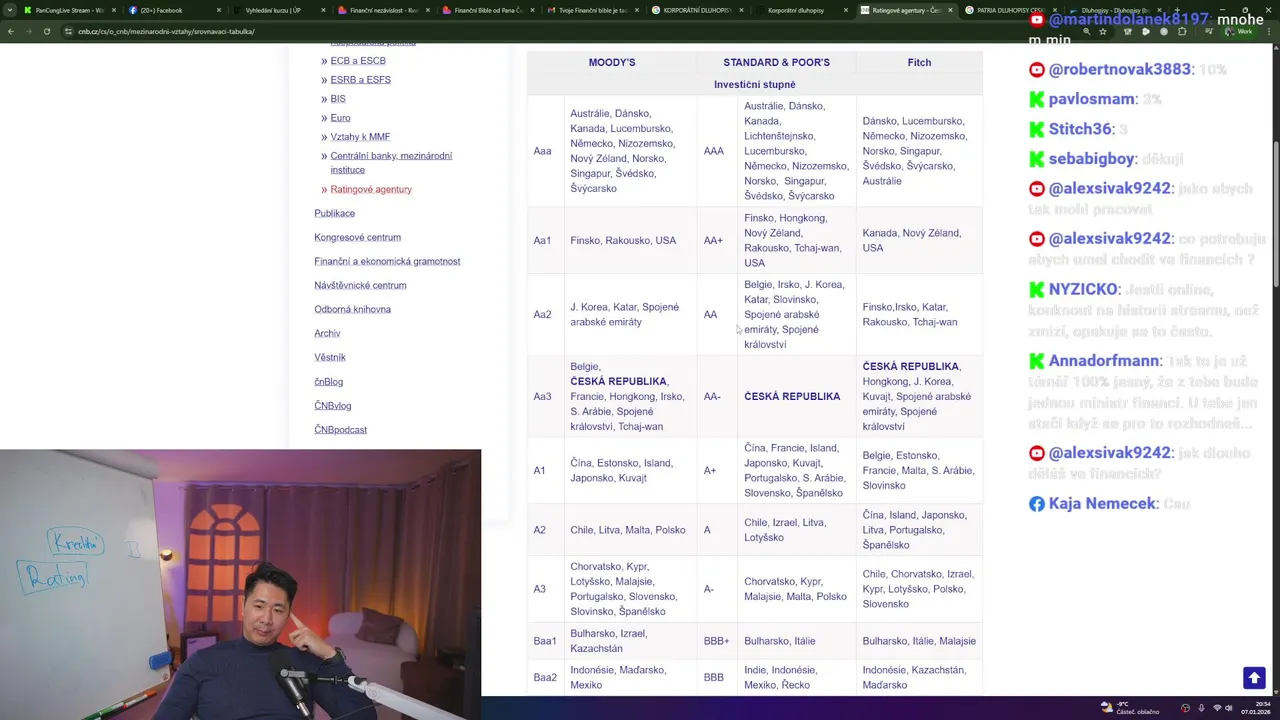1280x720 pixels.
Task: Click username Kaja Nemecek in chat
Action: pyautogui.click(x=1103, y=504)
